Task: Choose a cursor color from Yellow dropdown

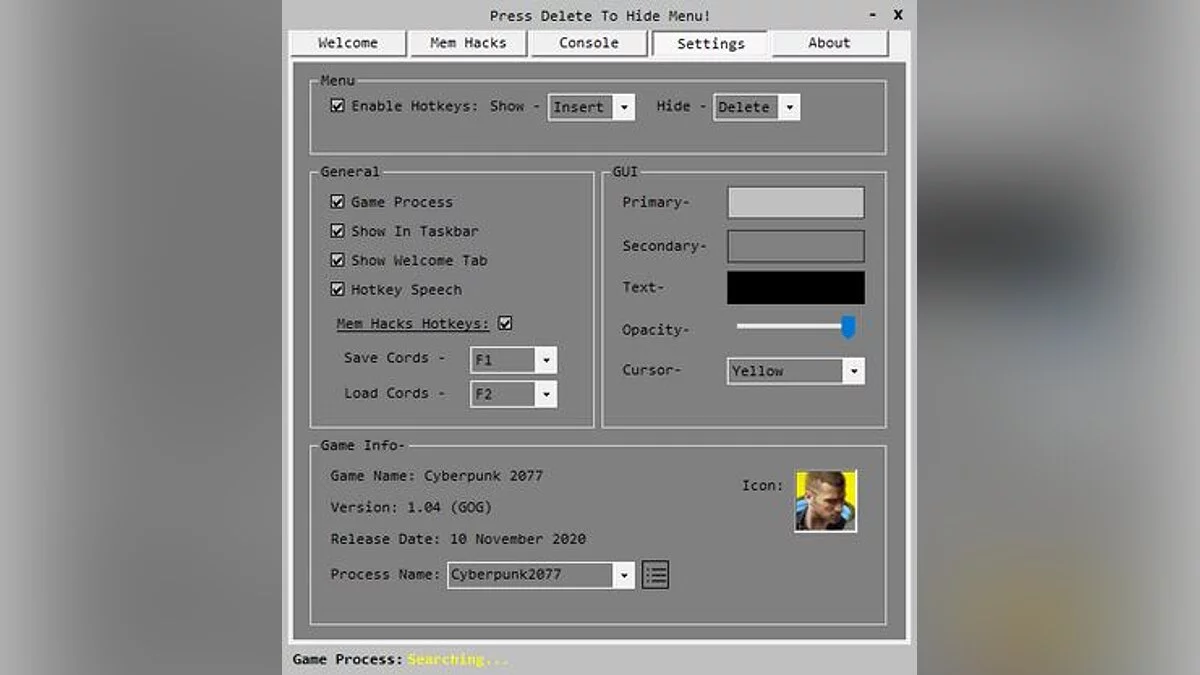Action: coord(853,371)
